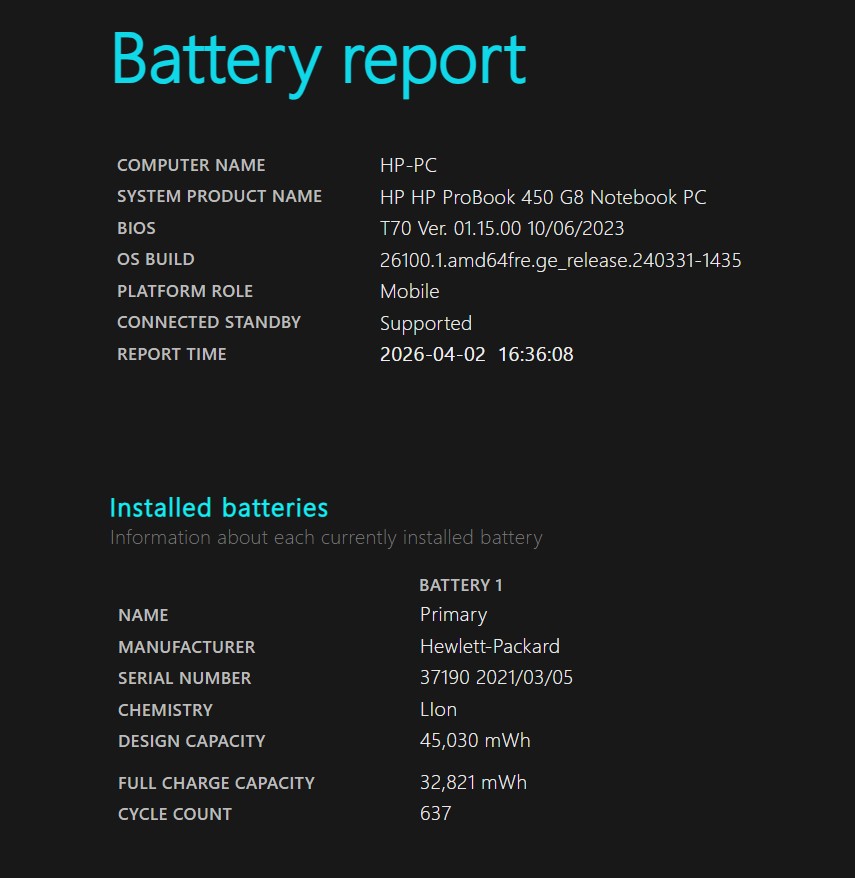The width and height of the screenshot is (855, 878).
Task: Click the HP-PC computer name value
Action: click(x=408, y=166)
